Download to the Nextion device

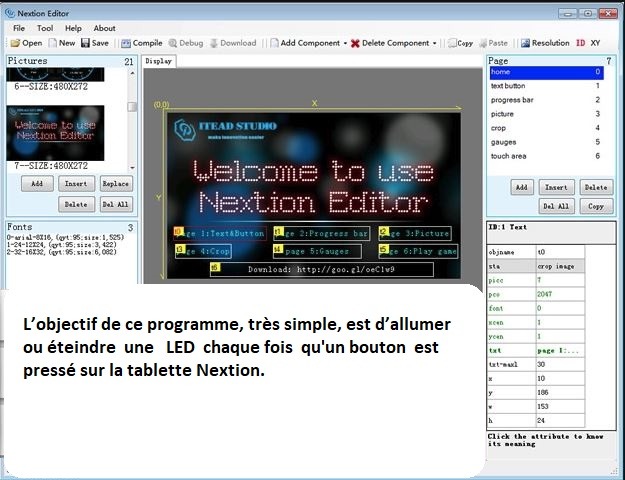pos(233,43)
